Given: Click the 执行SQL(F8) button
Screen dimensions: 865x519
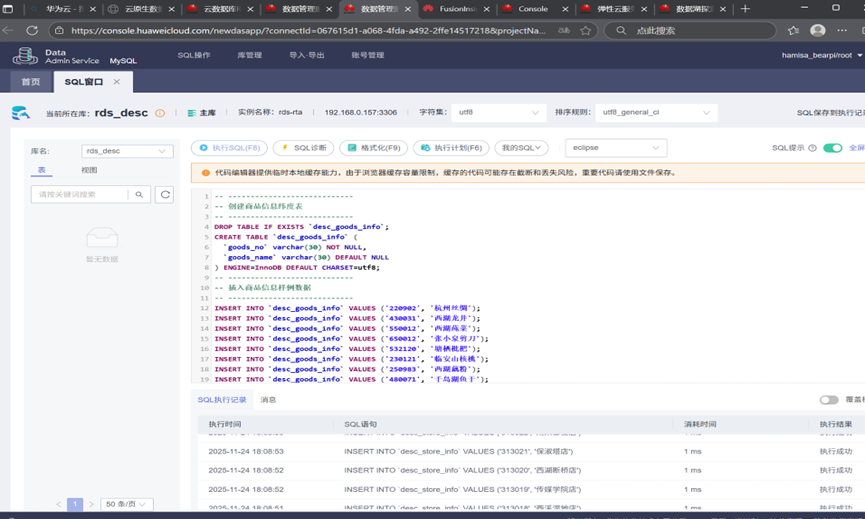Looking at the screenshot, I should coord(229,148).
